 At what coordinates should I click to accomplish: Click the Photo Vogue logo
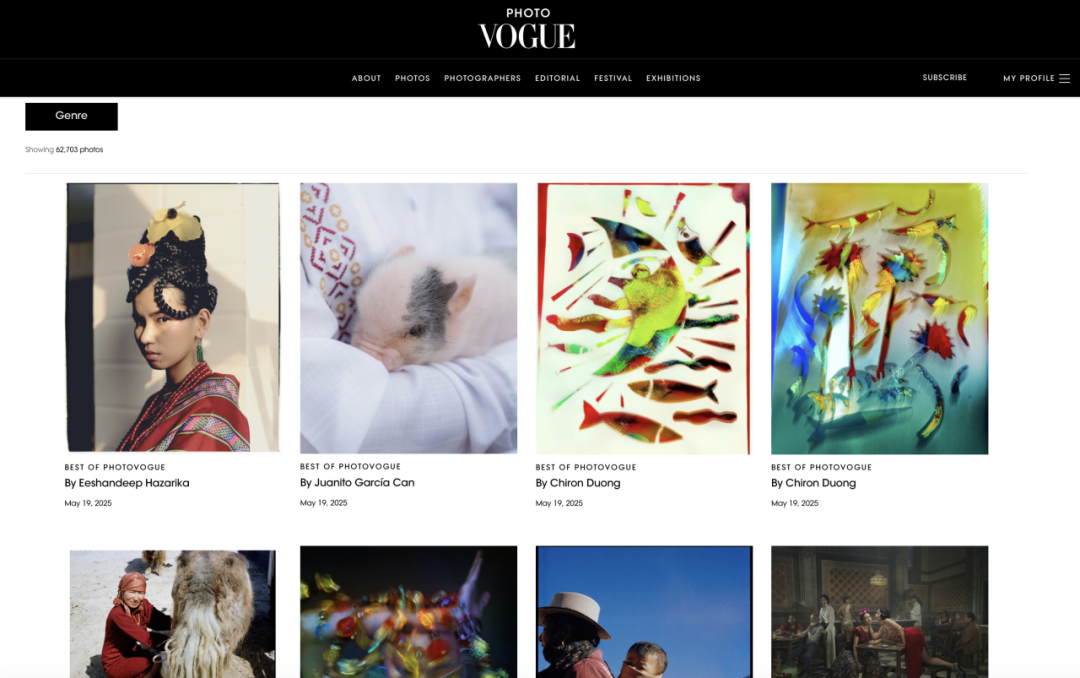pos(527,29)
